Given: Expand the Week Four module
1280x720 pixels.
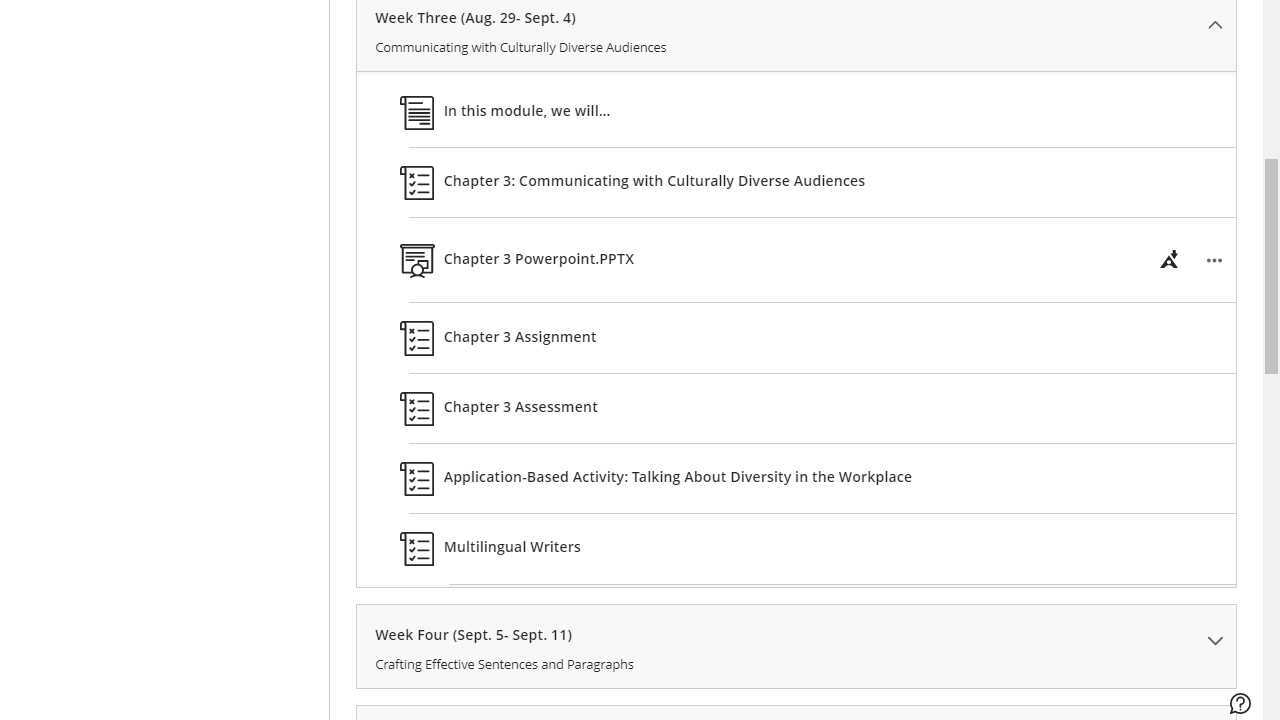Looking at the screenshot, I should click(x=1215, y=641).
